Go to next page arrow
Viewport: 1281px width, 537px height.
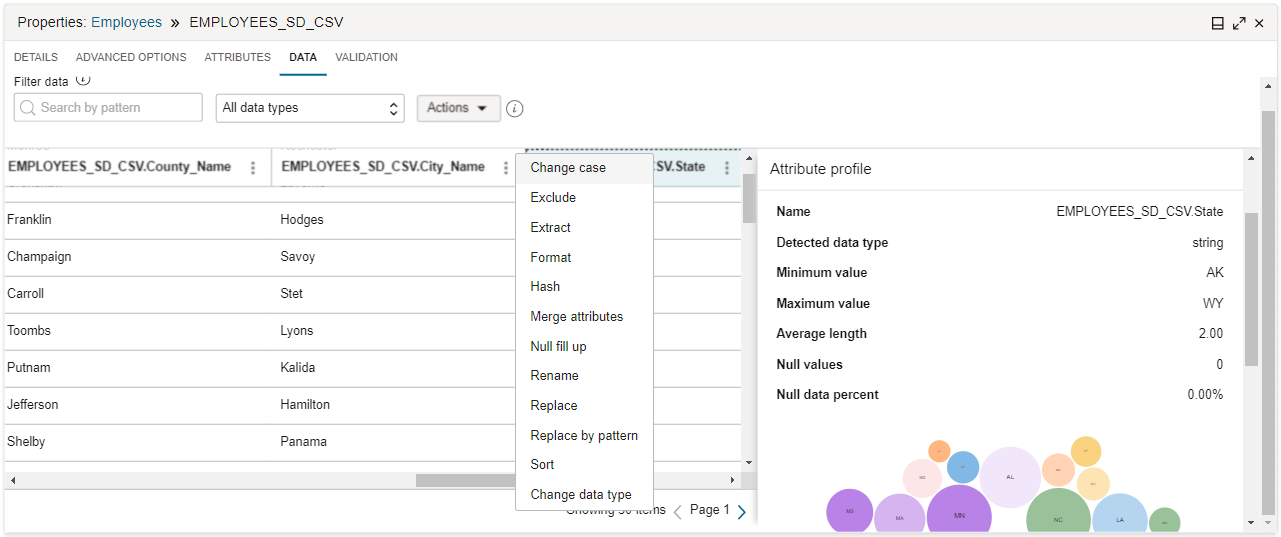coord(742,512)
